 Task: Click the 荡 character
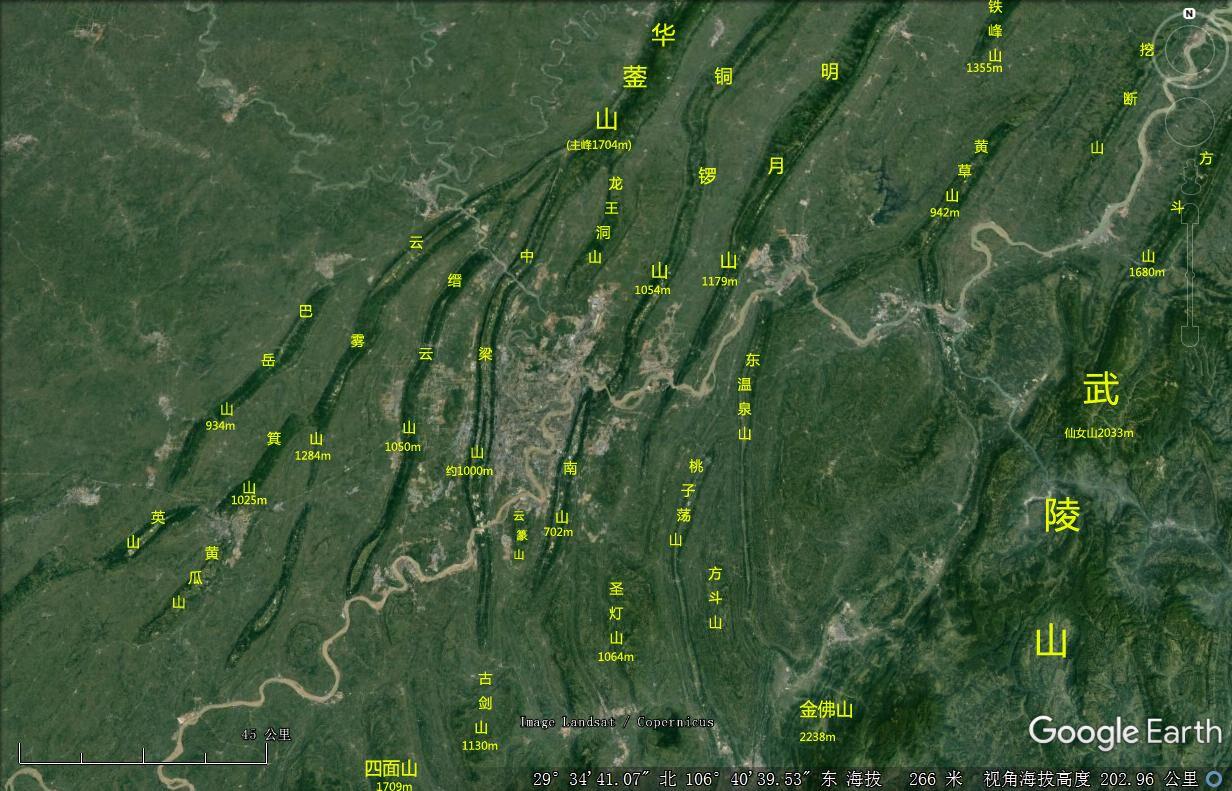point(686,515)
